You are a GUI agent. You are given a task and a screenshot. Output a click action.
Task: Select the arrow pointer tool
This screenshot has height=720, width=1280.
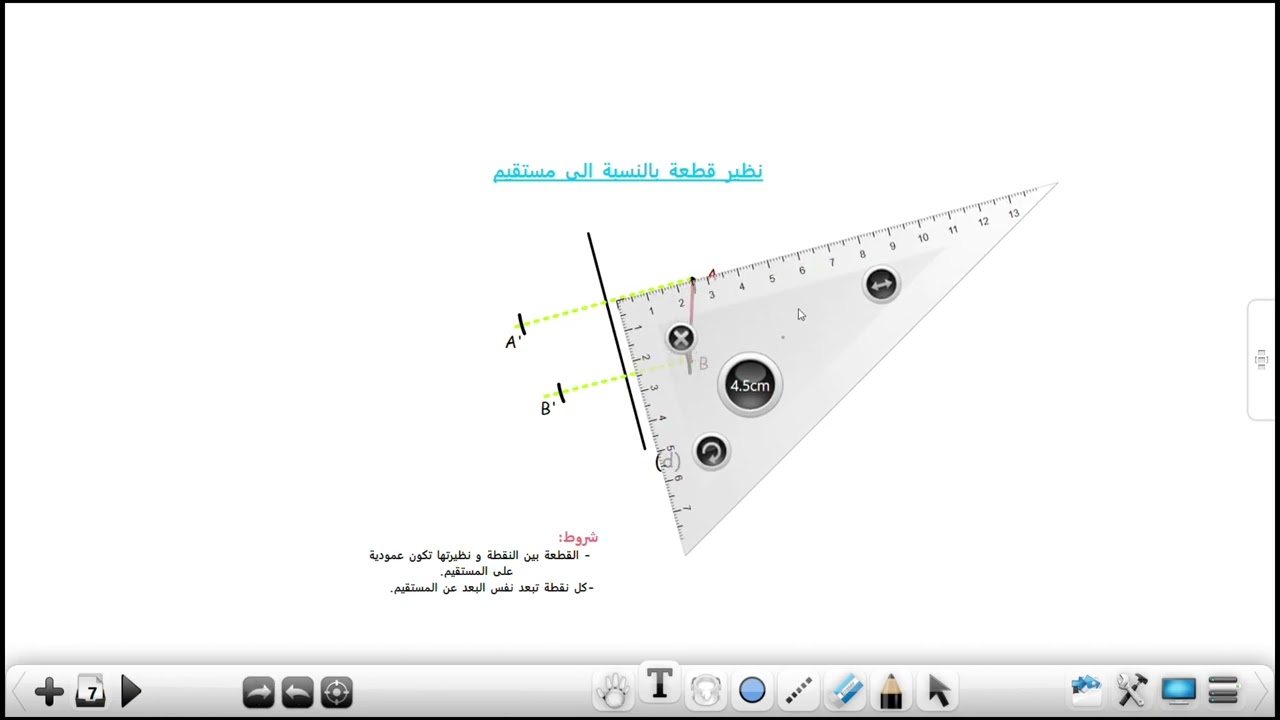938,690
